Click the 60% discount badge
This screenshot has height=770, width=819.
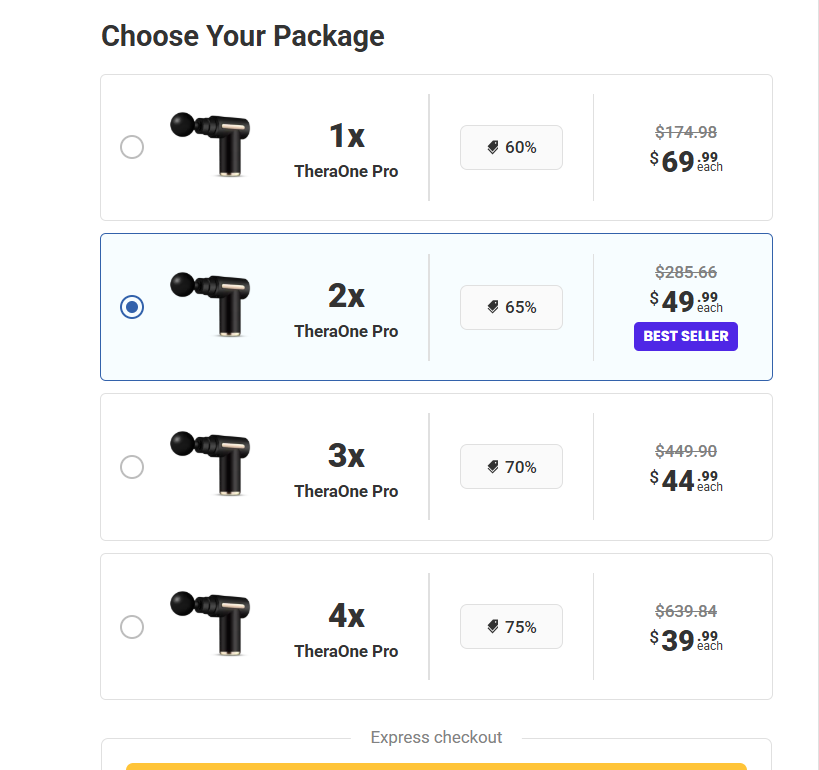pos(511,146)
